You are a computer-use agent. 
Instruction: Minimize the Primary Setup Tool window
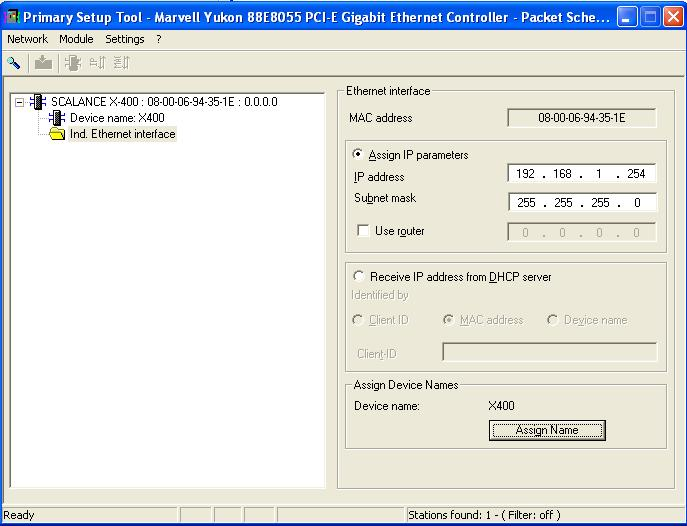point(627,18)
